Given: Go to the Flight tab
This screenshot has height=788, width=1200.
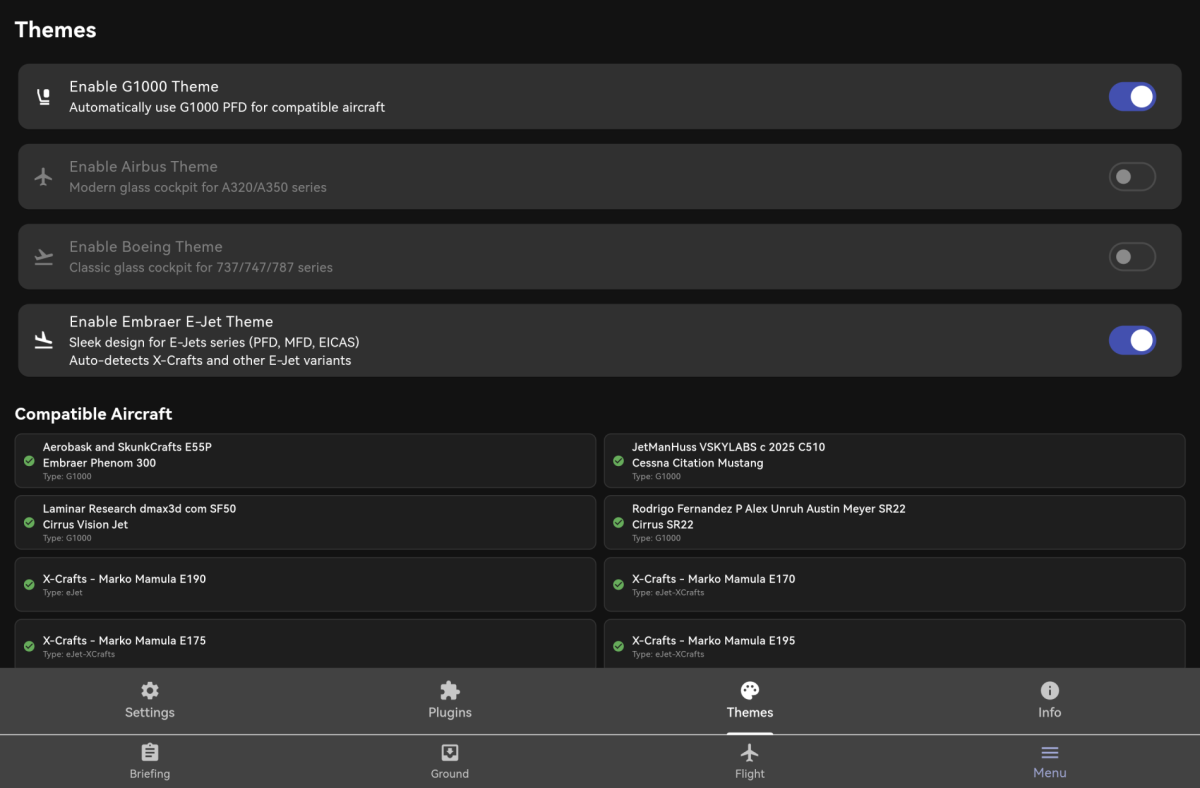Looking at the screenshot, I should click(750, 762).
